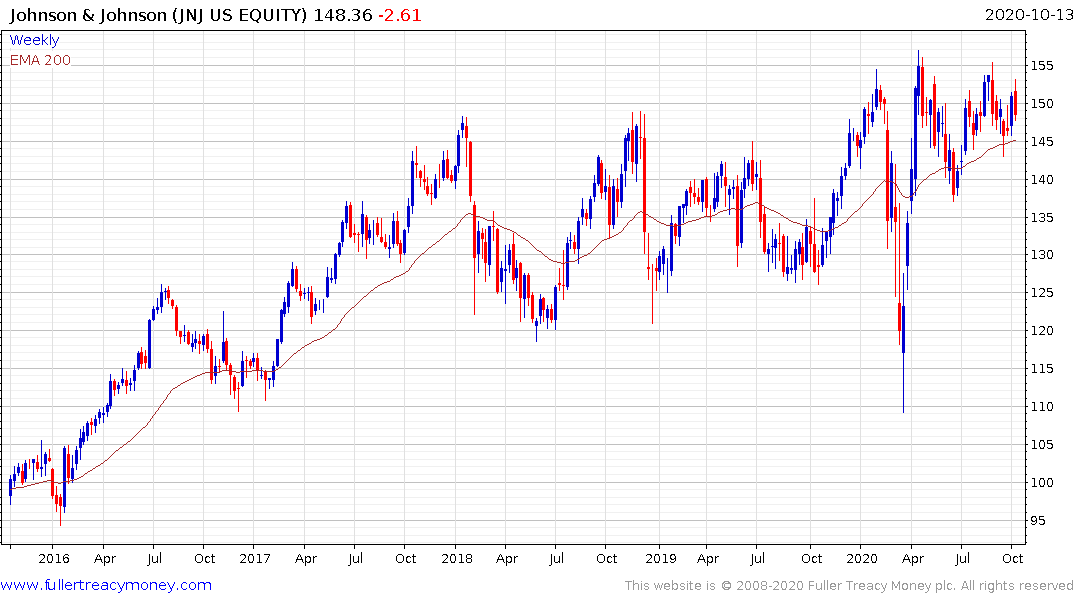Click the price change value -2.61
Screen dimensions: 1075x600
[400, 15]
